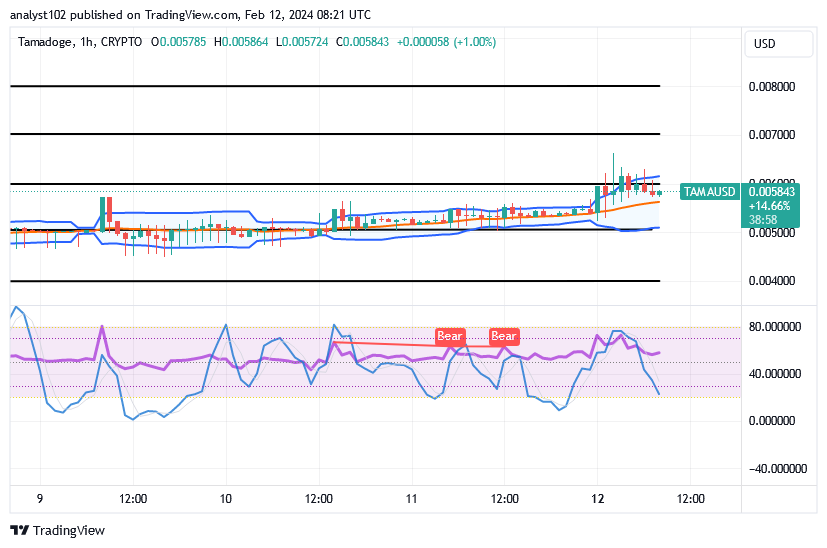Click the 0.008000 price axis label
Viewport: 827px width, 548px height.
pyautogui.click(x=772, y=87)
